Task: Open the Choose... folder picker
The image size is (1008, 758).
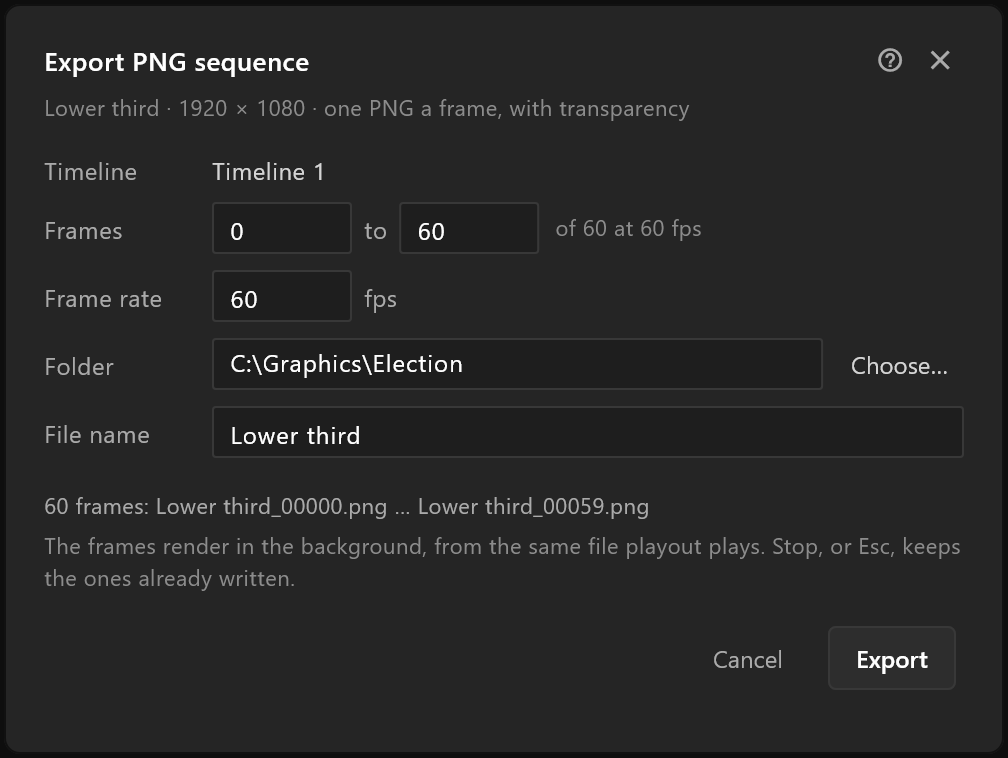Action: pos(899,366)
